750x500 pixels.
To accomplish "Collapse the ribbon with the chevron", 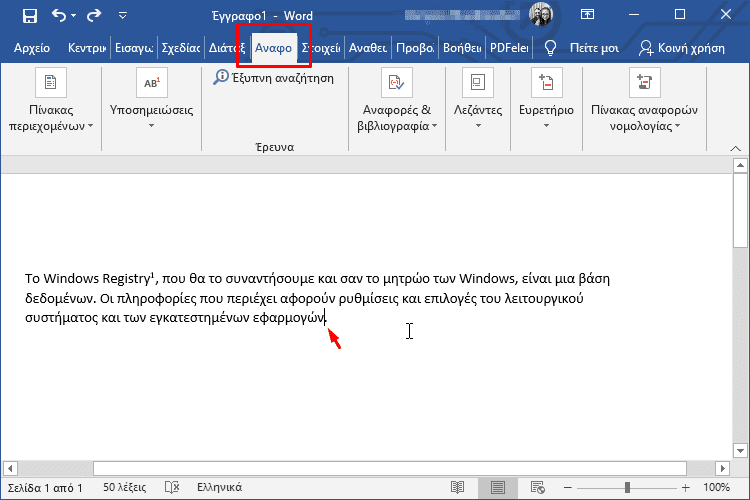I will [x=736, y=149].
